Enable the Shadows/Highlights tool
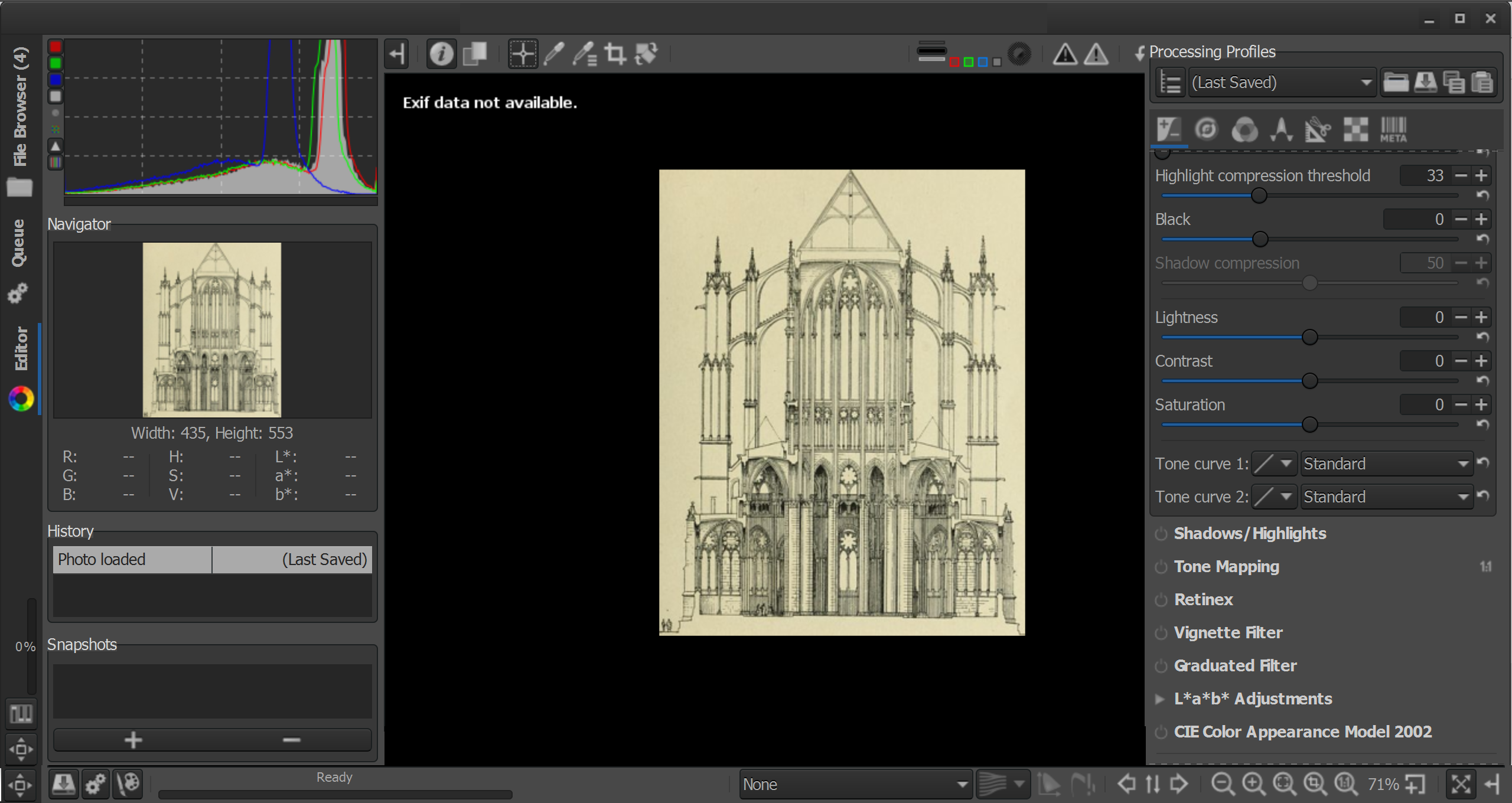 1161,534
